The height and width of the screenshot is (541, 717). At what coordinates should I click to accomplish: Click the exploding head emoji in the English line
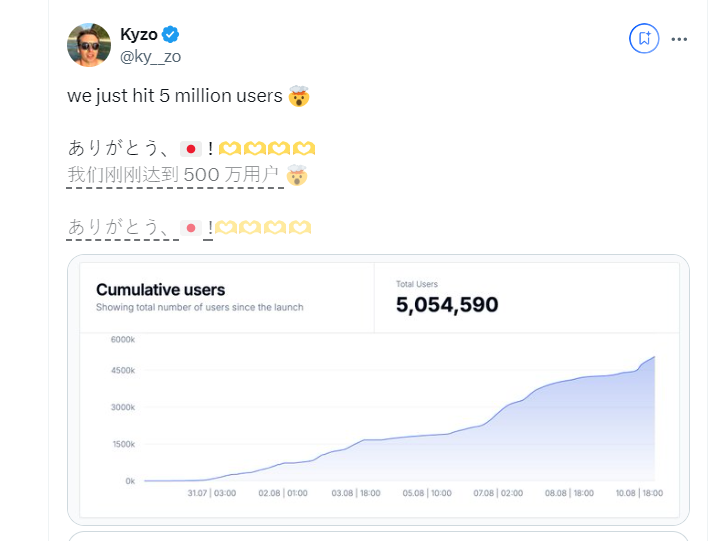point(298,97)
